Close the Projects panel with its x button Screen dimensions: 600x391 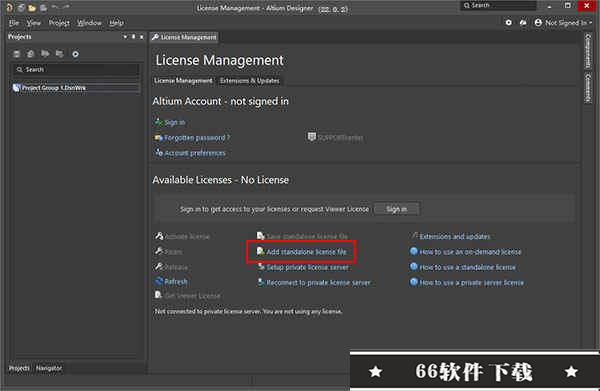pyautogui.click(x=142, y=37)
